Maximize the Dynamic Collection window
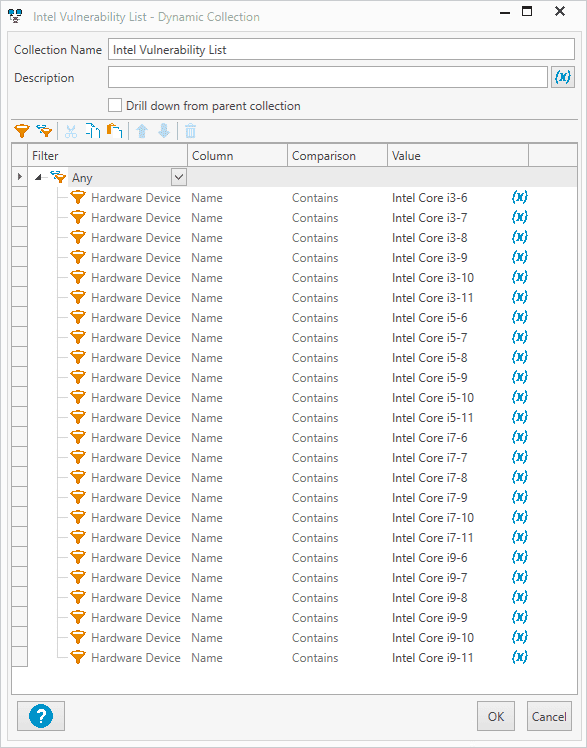 [x=527, y=11]
